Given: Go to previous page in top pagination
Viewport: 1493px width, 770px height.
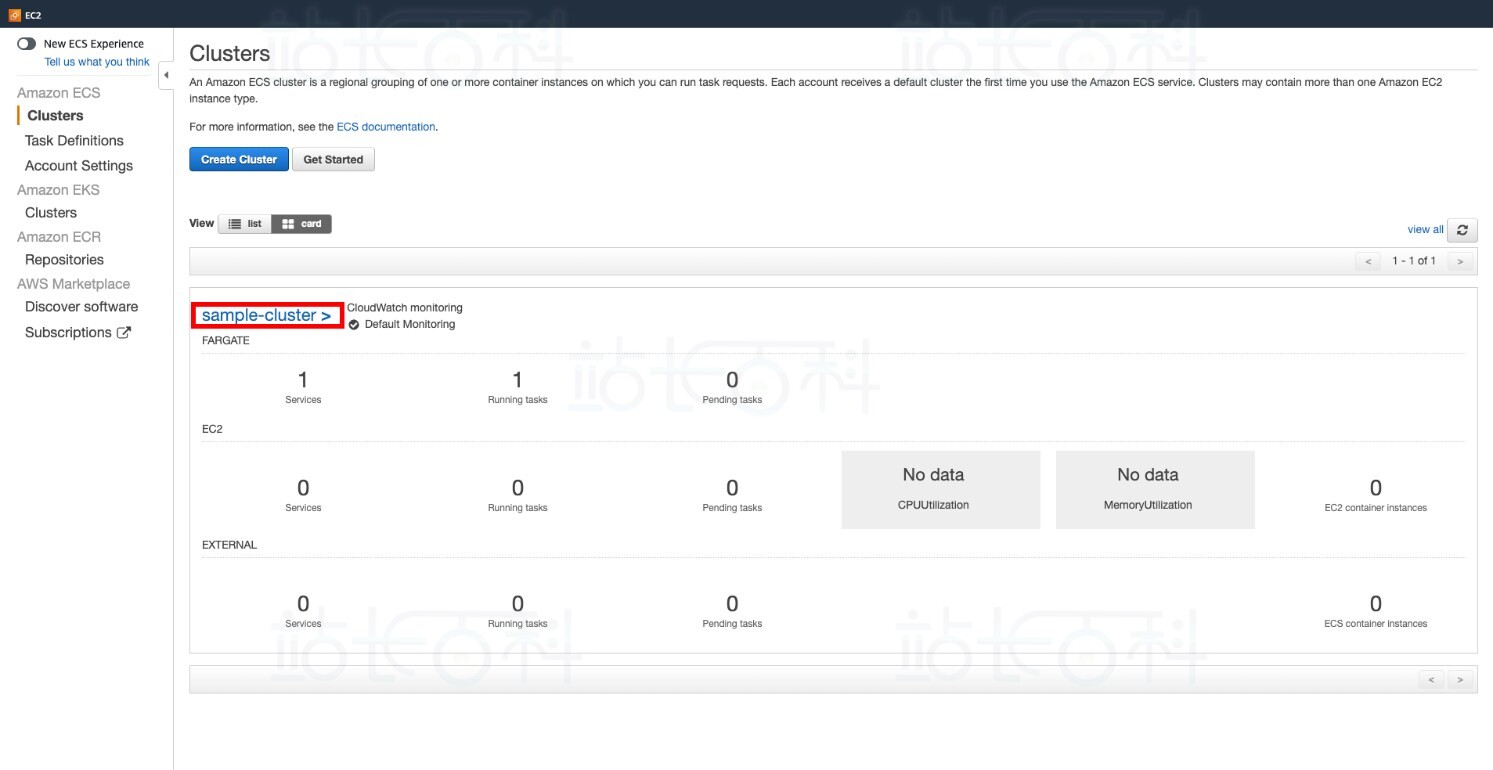Looking at the screenshot, I should point(1368,262).
